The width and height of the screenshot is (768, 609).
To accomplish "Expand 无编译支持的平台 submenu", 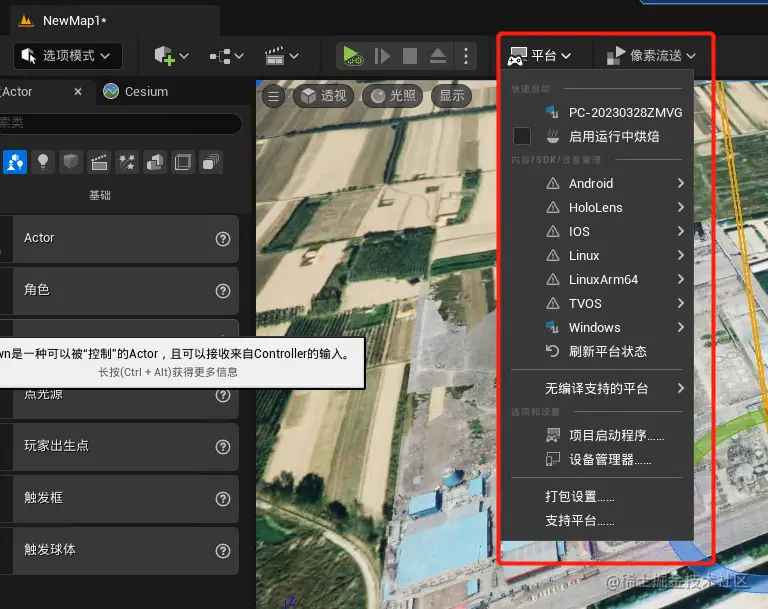I will click(597, 389).
